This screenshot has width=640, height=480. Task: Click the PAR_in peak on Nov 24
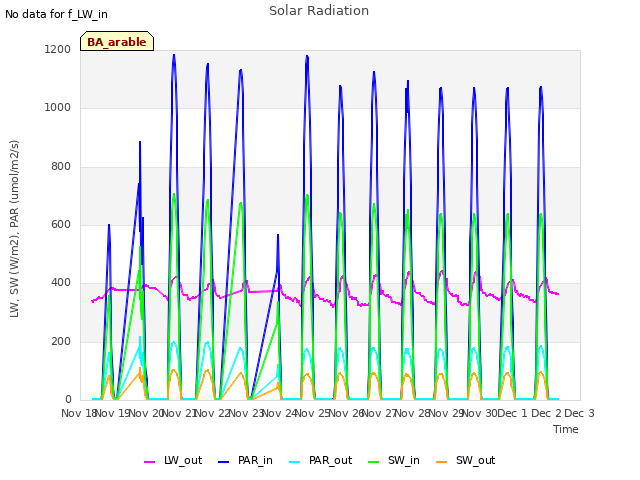coord(307,56)
